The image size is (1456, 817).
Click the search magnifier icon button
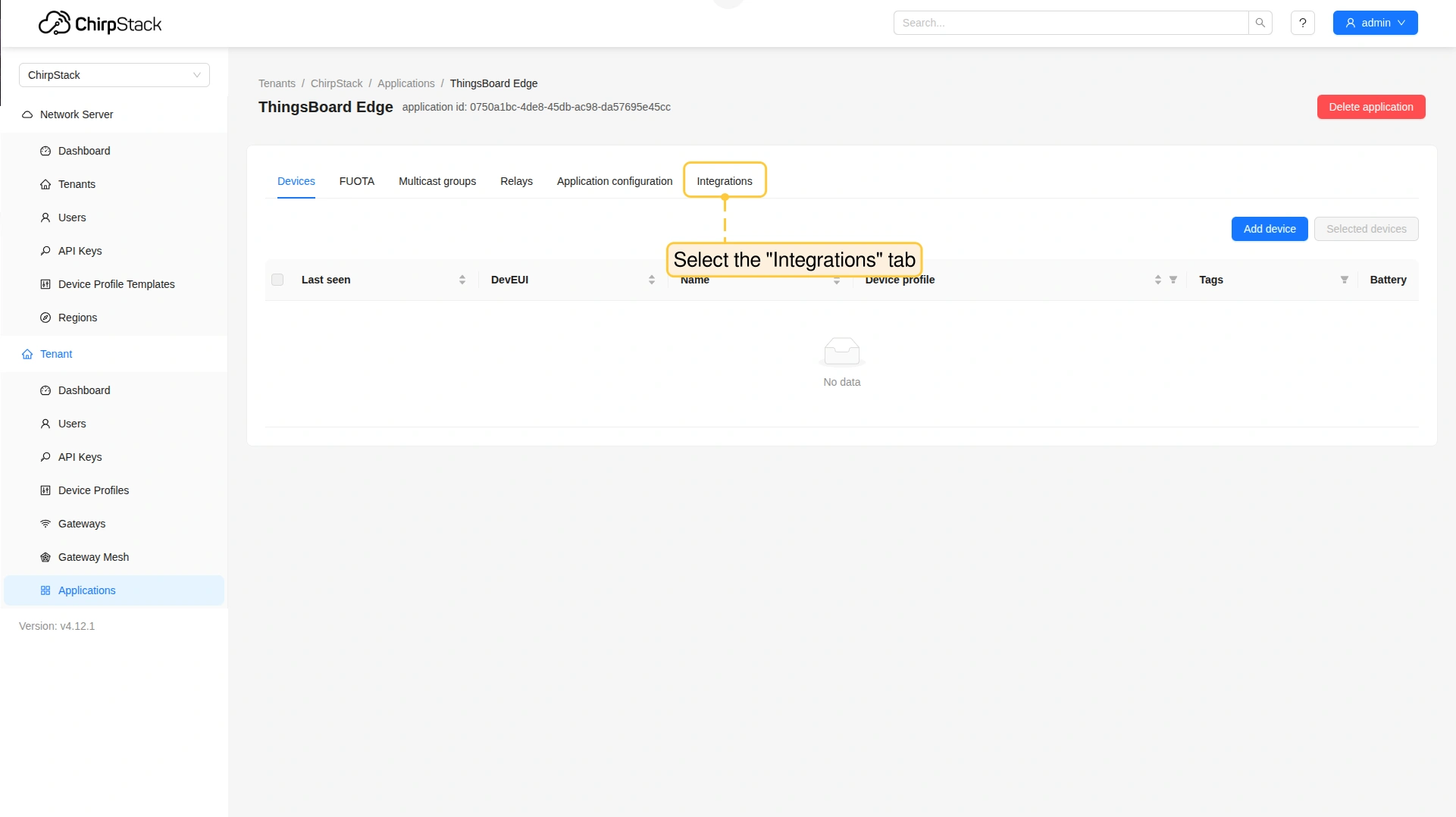pyautogui.click(x=1260, y=23)
